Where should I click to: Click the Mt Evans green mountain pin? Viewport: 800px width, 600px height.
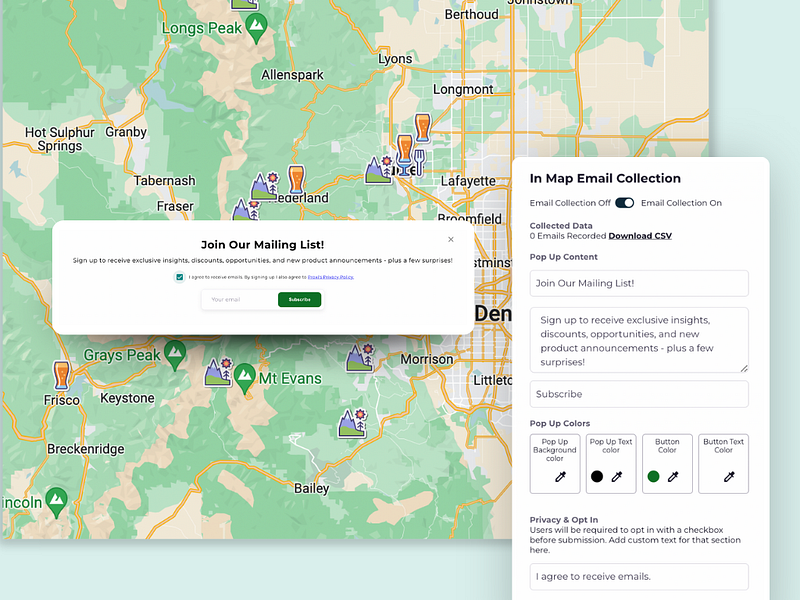click(x=245, y=378)
